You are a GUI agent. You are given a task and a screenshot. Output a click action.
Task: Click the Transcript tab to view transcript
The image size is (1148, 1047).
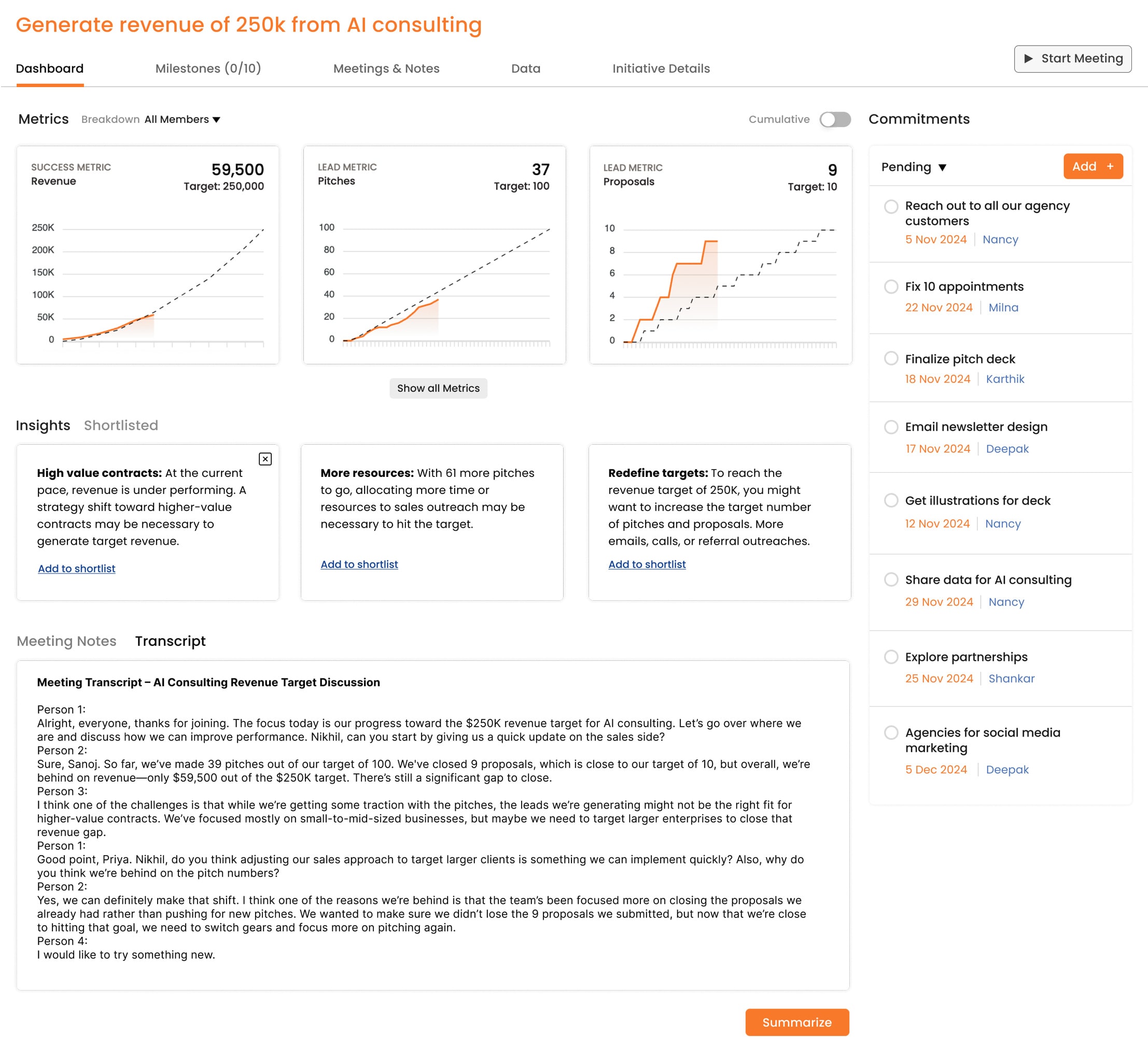click(169, 641)
